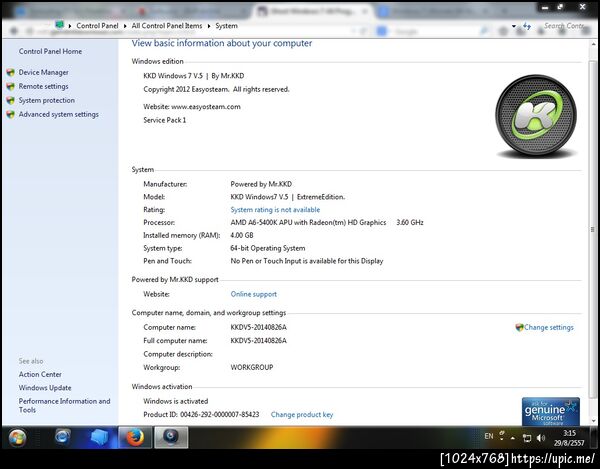600x469 pixels.
Task: Open Windows Update under See also
Action: coord(45,388)
